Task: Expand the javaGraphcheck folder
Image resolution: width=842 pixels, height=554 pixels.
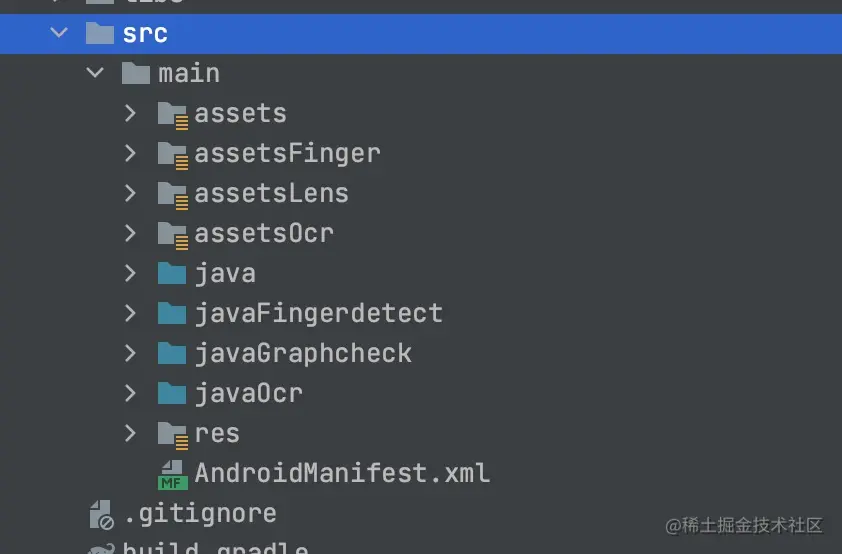Action: pyautogui.click(x=130, y=353)
